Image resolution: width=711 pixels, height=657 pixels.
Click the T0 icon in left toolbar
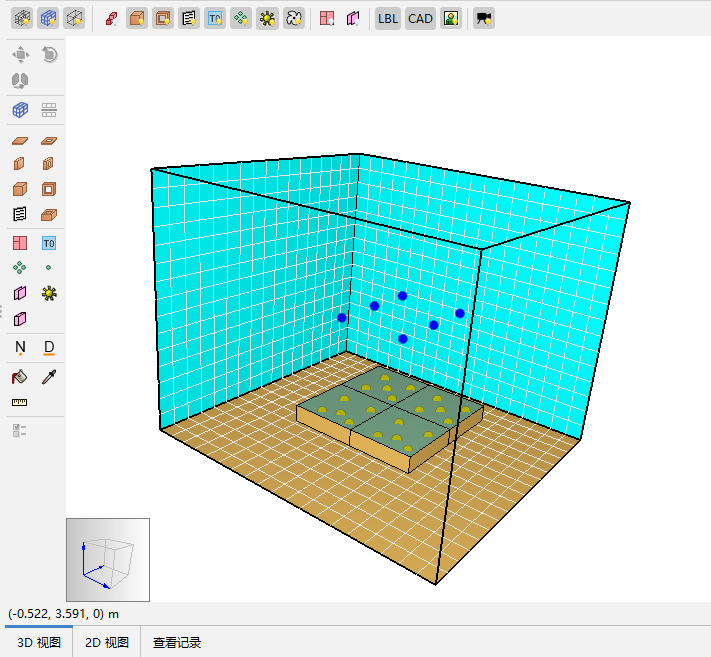coord(48,242)
